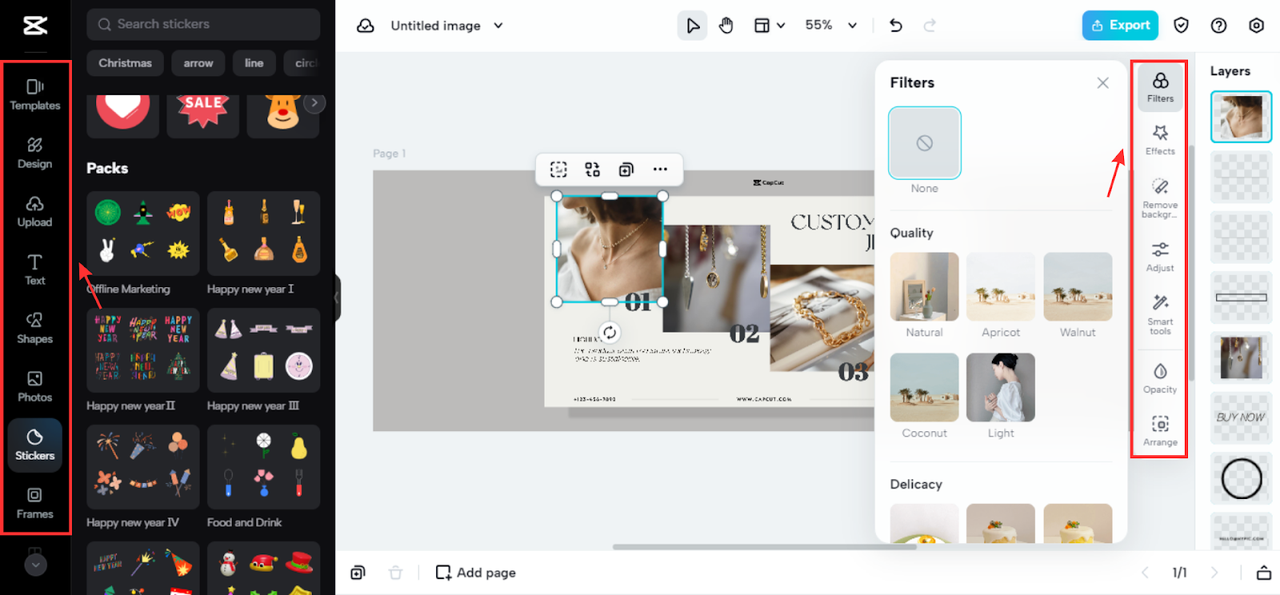Open the Stickers panel
1280x595 pixels.
click(35, 444)
